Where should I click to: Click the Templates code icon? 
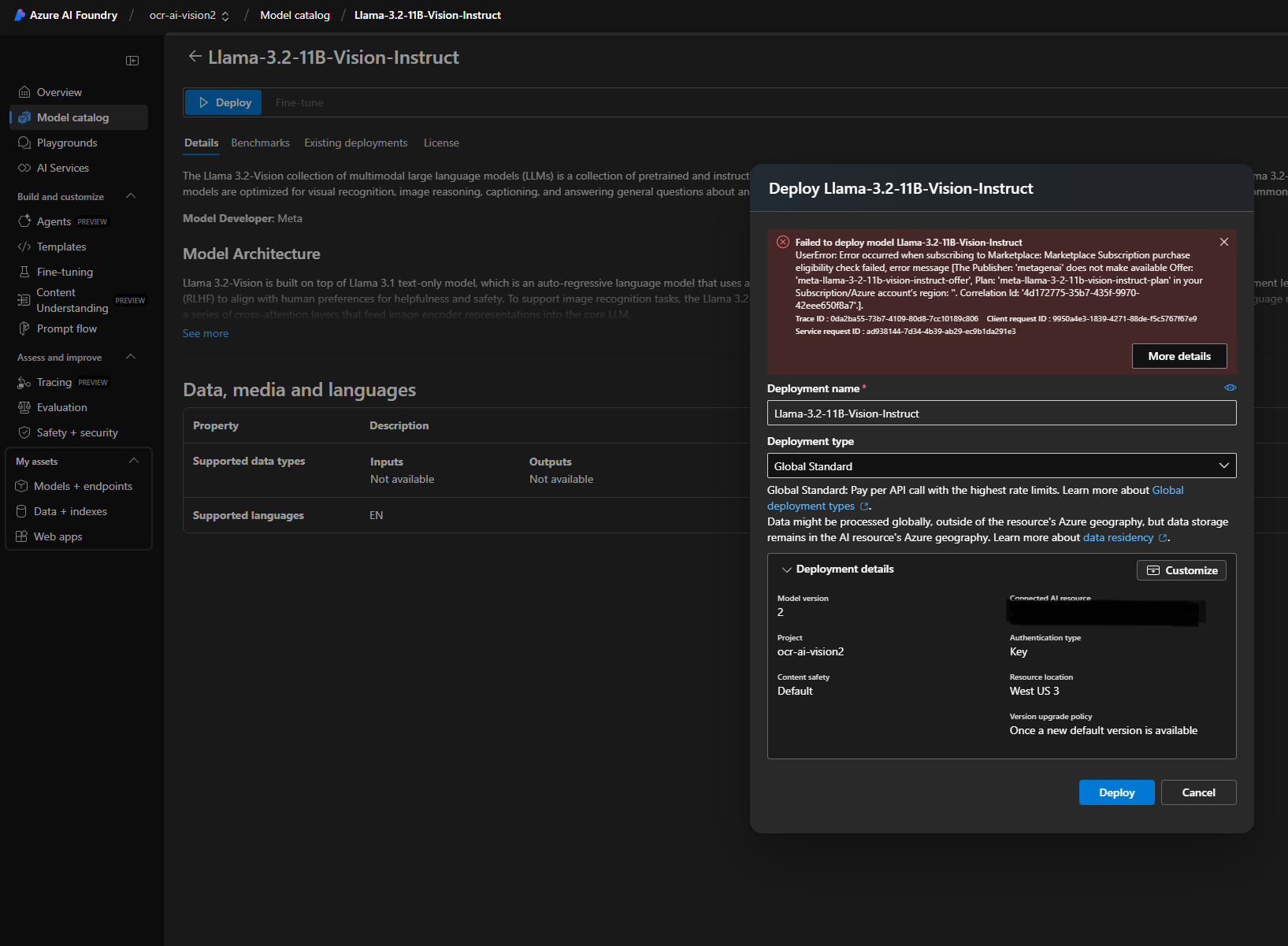click(24, 247)
